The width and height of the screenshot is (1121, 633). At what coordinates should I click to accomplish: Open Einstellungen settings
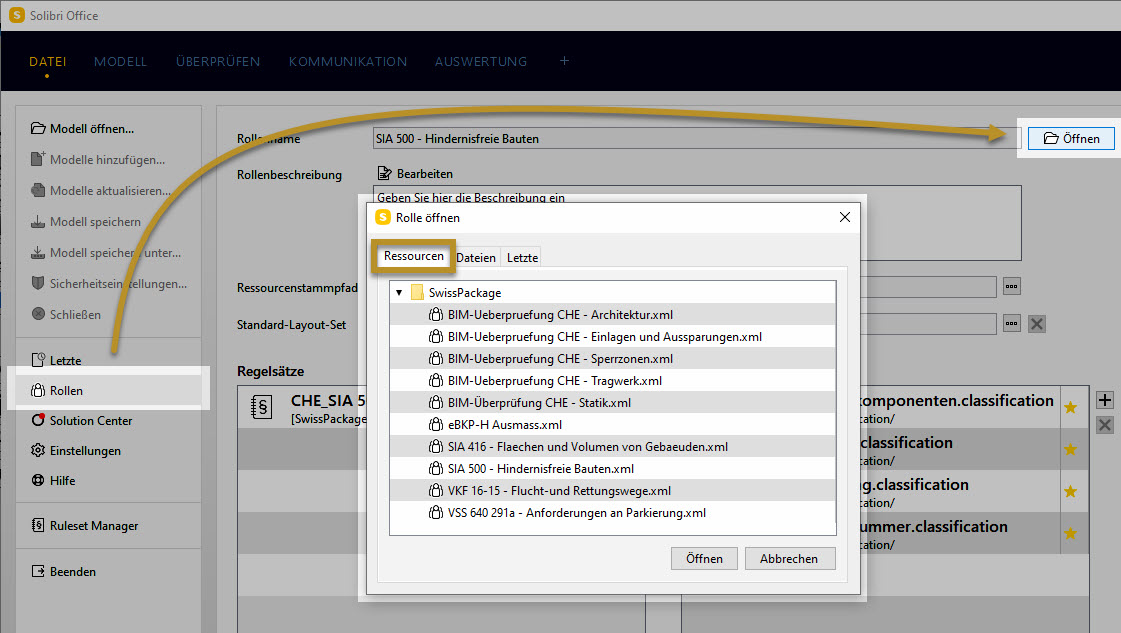point(76,451)
